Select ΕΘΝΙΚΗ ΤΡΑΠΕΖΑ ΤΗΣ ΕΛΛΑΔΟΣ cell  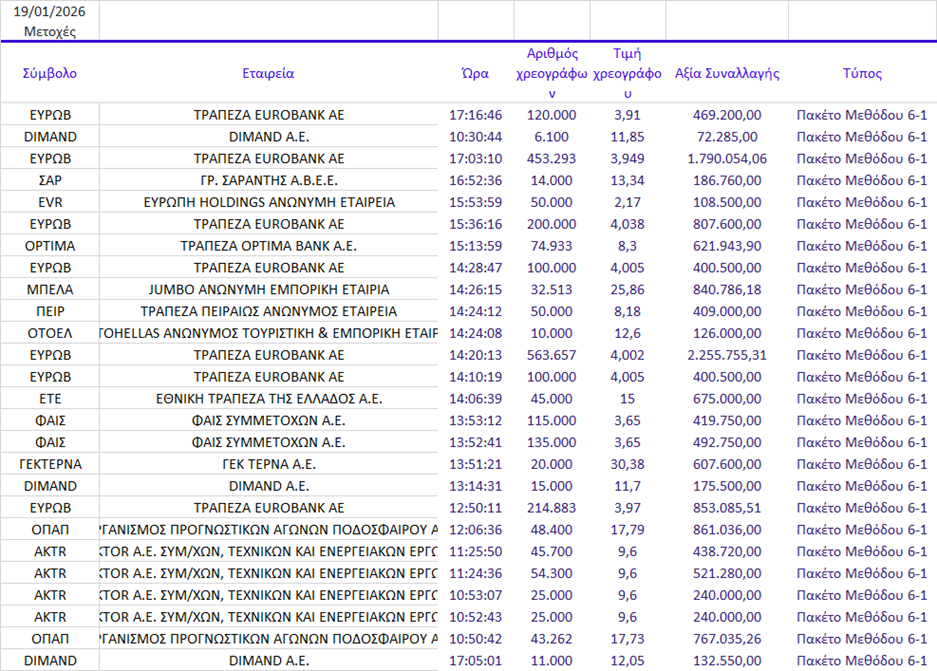[268, 399]
